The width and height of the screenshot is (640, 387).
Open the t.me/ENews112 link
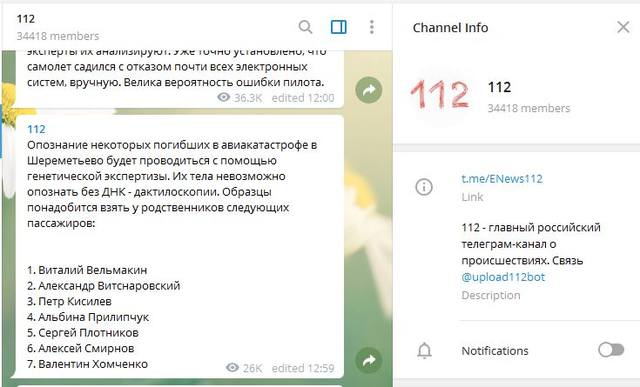(502, 179)
